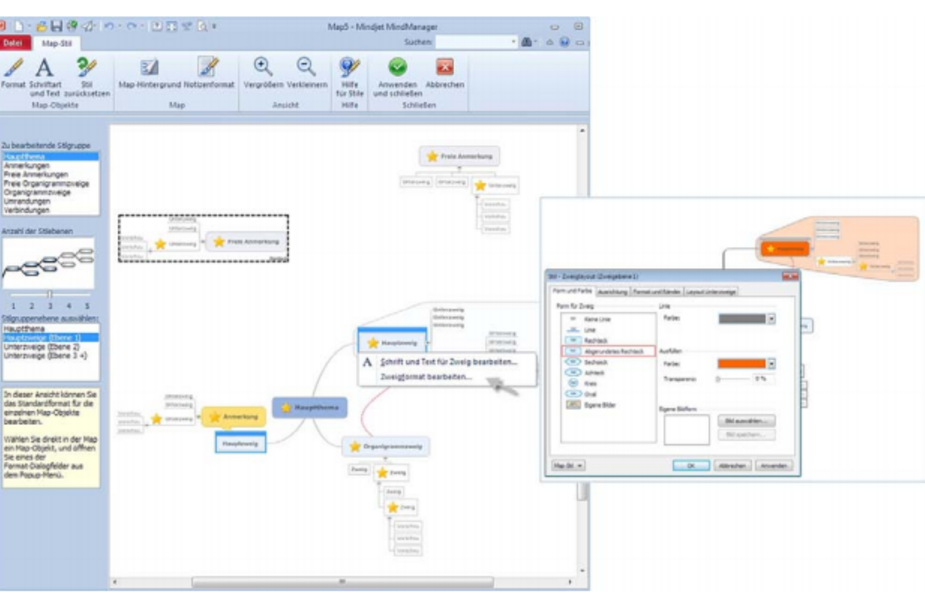Screen dimensions: 925x600
Task: Choose Zweigformat bearbeiten from context menu
Action: tap(425, 376)
